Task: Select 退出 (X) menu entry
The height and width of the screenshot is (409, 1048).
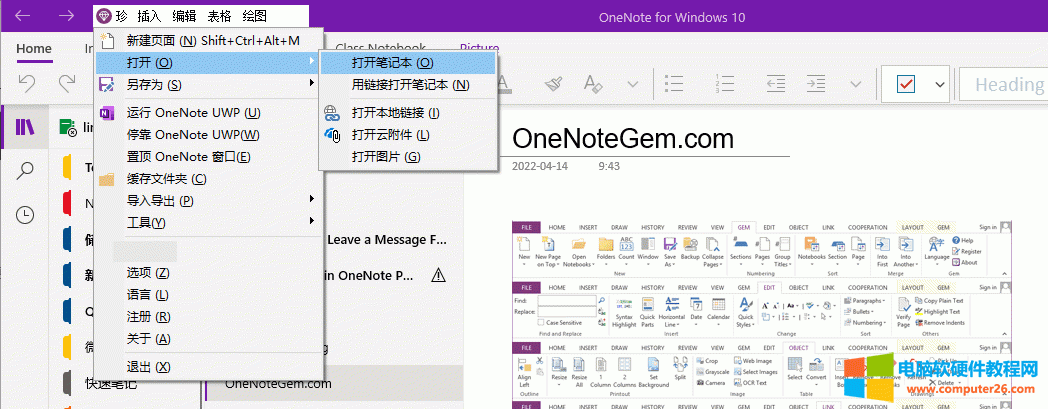Action: [x=209, y=367]
